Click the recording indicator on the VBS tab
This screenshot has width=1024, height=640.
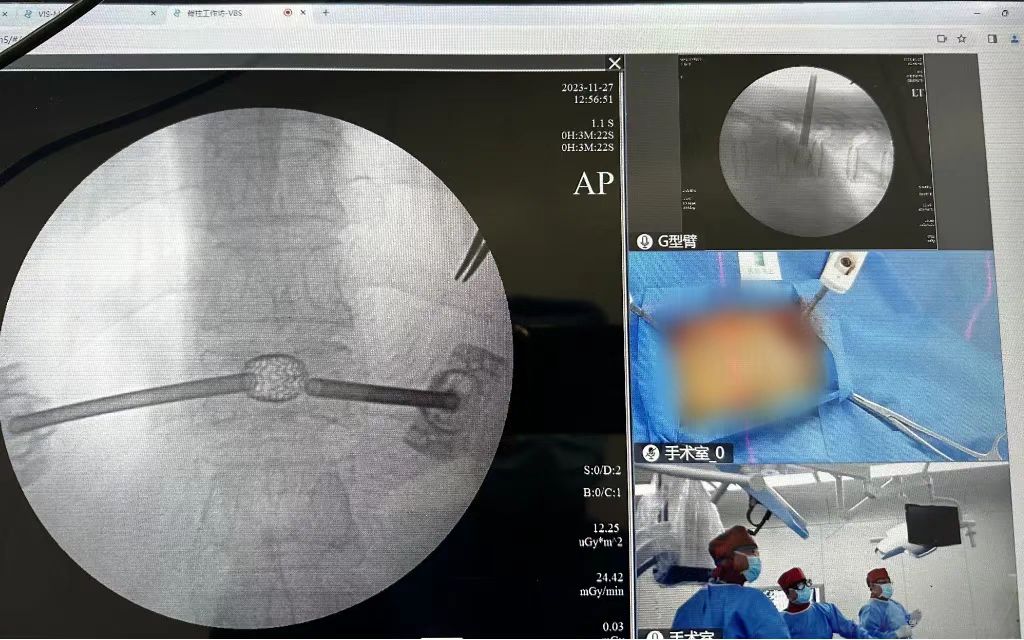pyautogui.click(x=287, y=12)
